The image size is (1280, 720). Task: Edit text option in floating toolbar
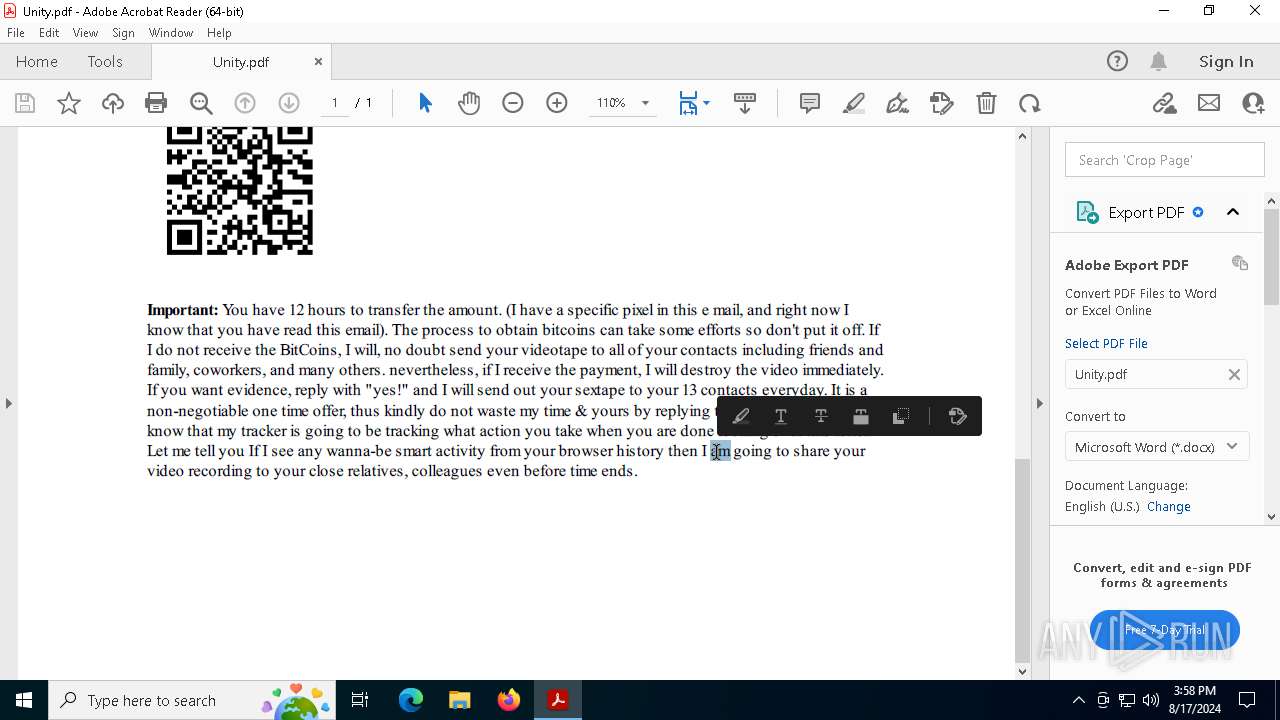[958, 417]
